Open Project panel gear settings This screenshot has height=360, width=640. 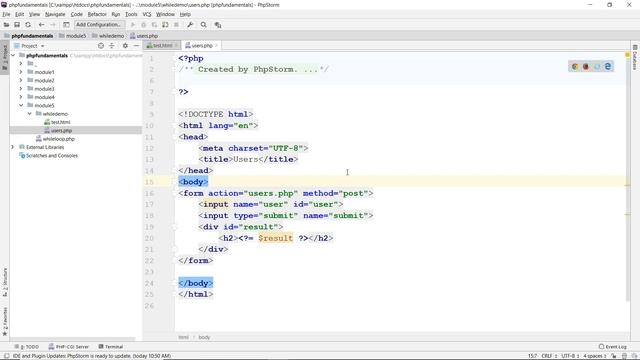point(125,46)
